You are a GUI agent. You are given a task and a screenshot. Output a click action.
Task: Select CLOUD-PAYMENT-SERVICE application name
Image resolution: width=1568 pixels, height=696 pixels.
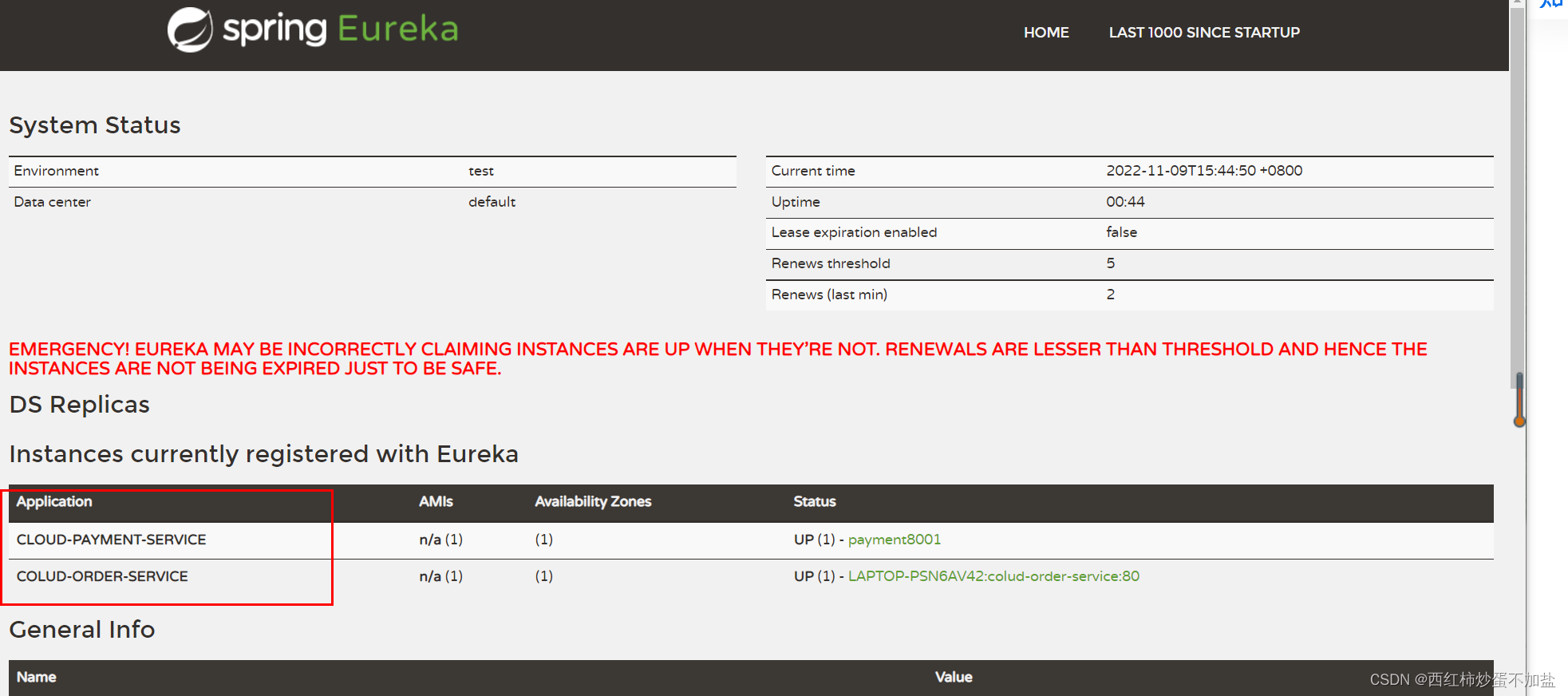coord(112,540)
